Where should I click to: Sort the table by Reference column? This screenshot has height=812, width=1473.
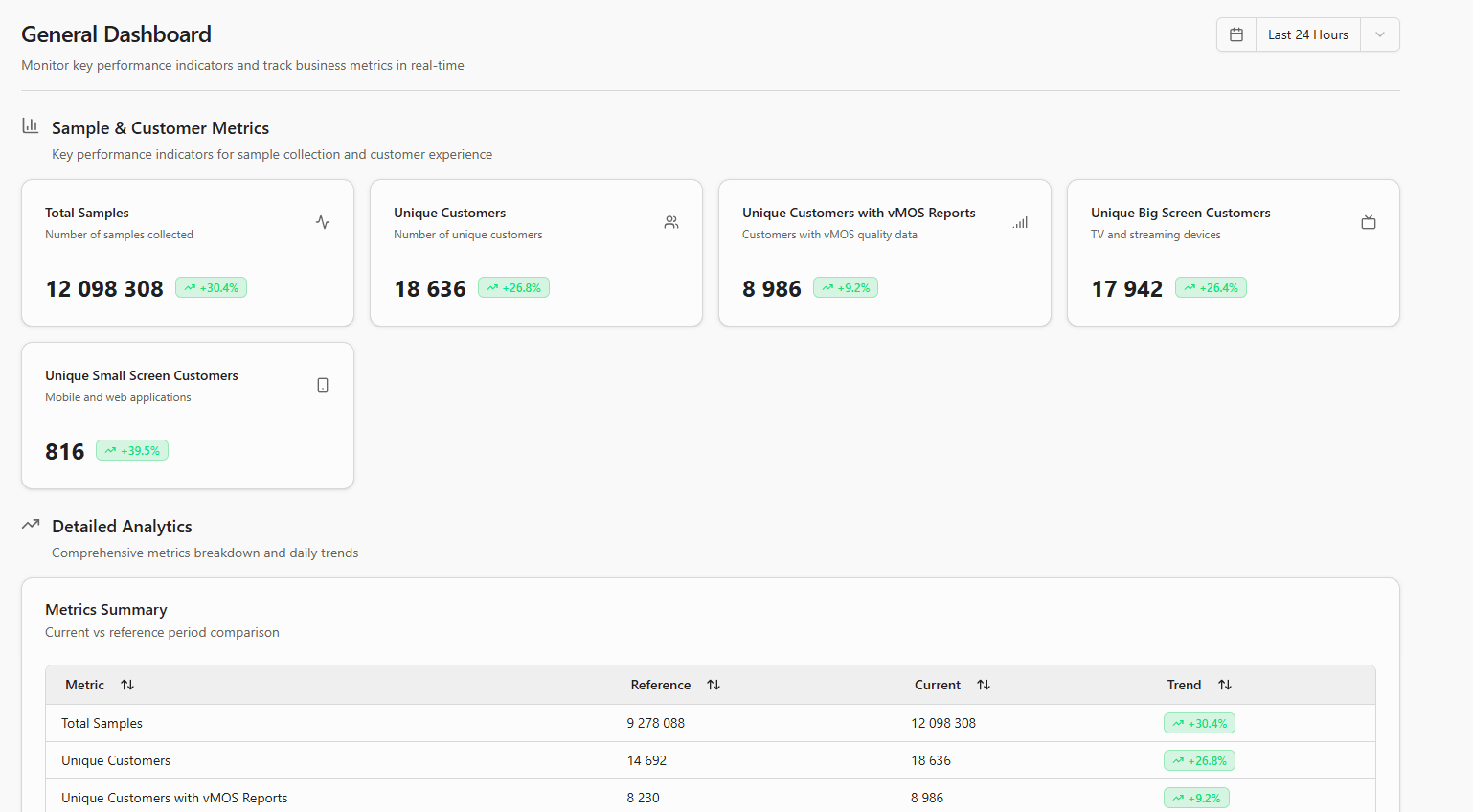click(714, 685)
